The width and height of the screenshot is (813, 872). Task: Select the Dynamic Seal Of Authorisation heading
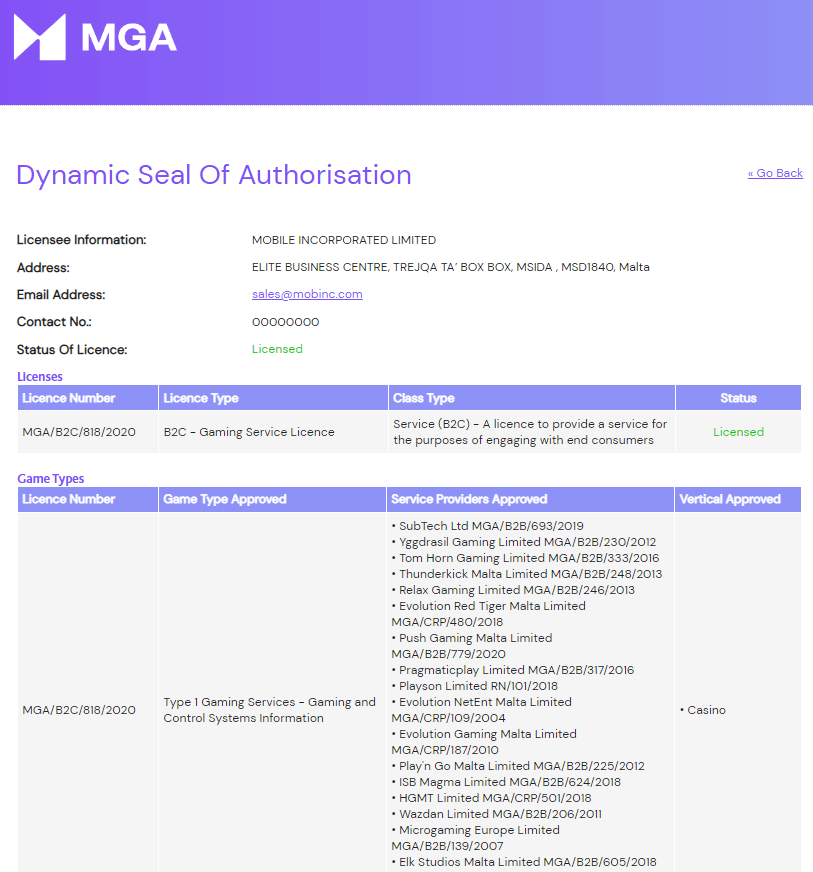tap(214, 175)
